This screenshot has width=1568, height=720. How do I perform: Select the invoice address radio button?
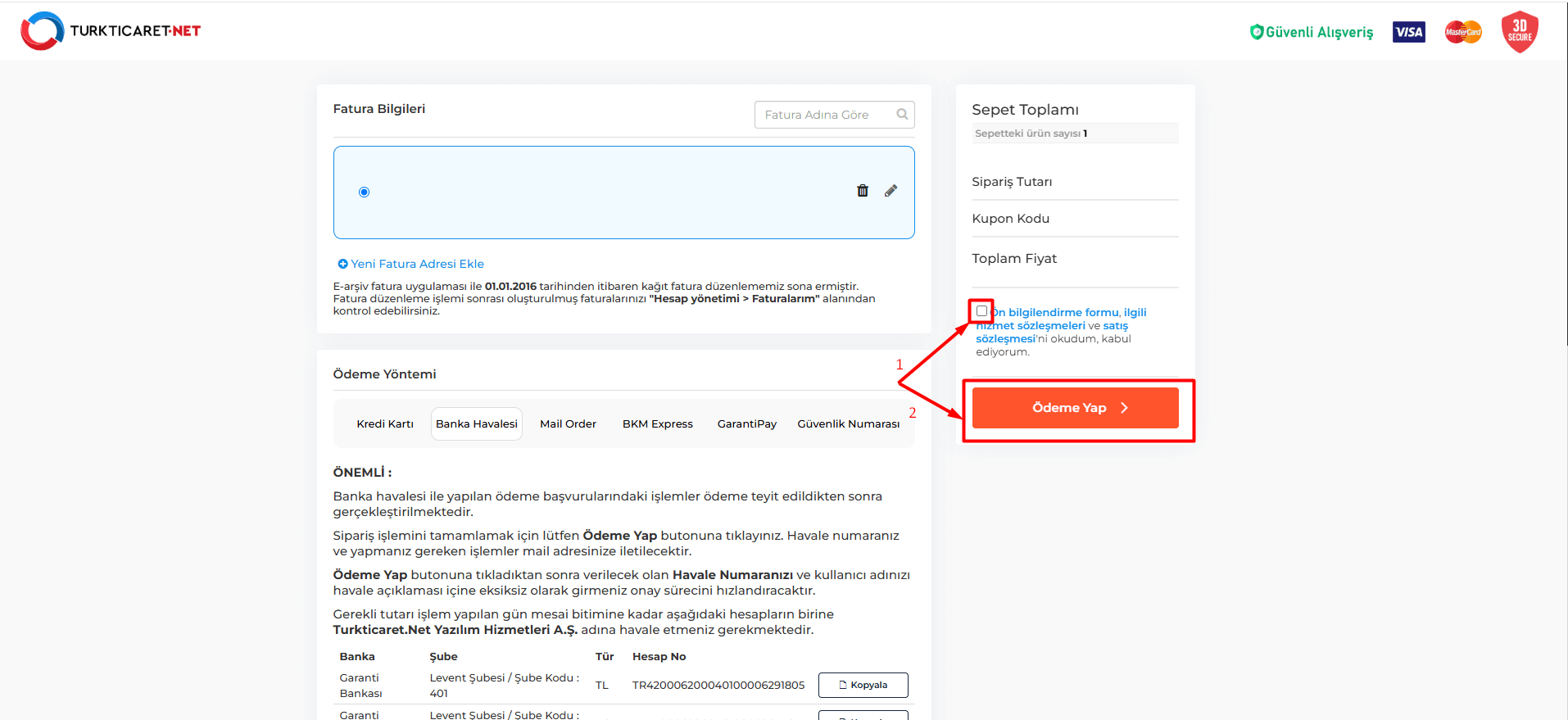[x=365, y=192]
